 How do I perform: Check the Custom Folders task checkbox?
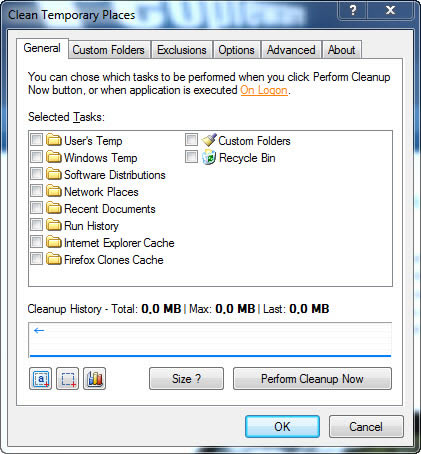(x=191, y=140)
